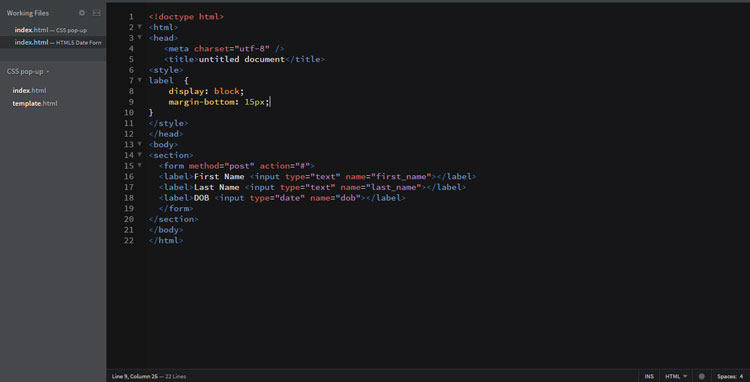Click the indent size value 4
The width and height of the screenshot is (750, 382).
tap(741, 376)
